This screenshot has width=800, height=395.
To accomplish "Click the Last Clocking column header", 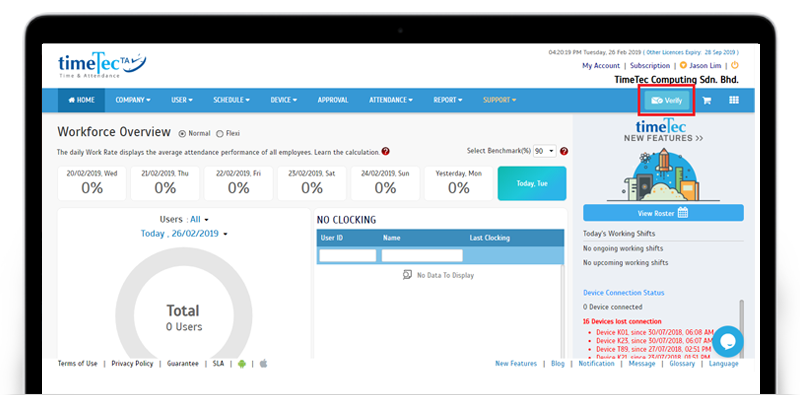I will point(490,238).
